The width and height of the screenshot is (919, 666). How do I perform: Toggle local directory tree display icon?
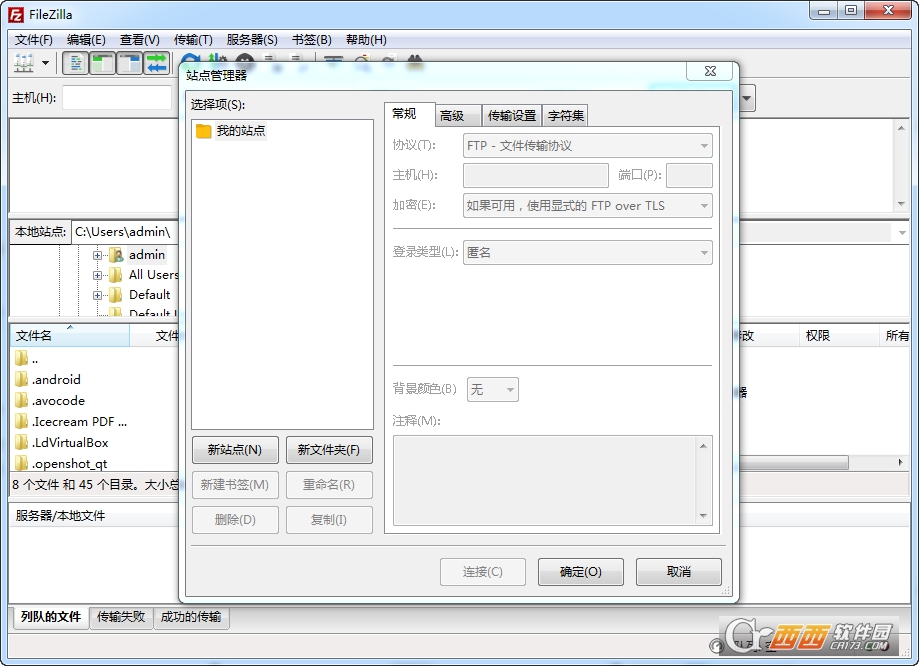(x=102, y=63)
